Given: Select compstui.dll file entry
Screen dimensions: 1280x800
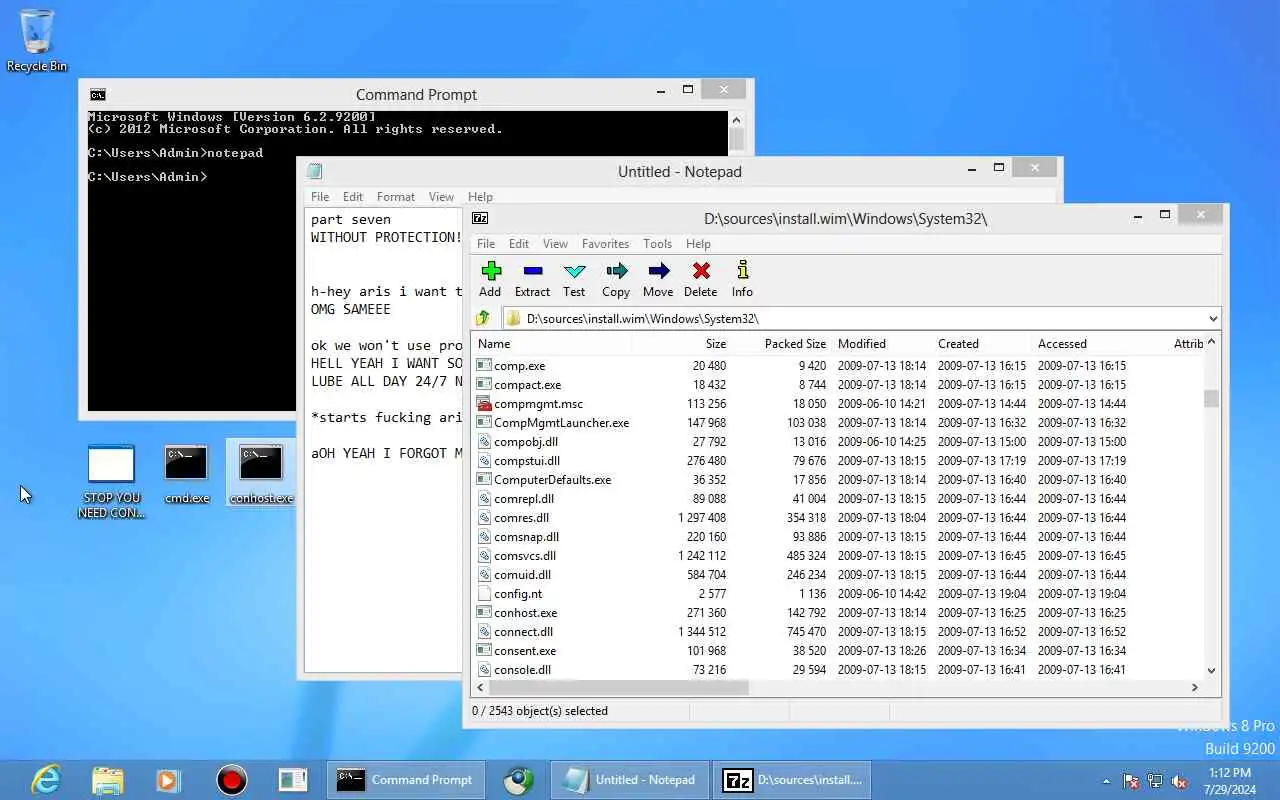Looking at the screenshot, I should [526, 461].
